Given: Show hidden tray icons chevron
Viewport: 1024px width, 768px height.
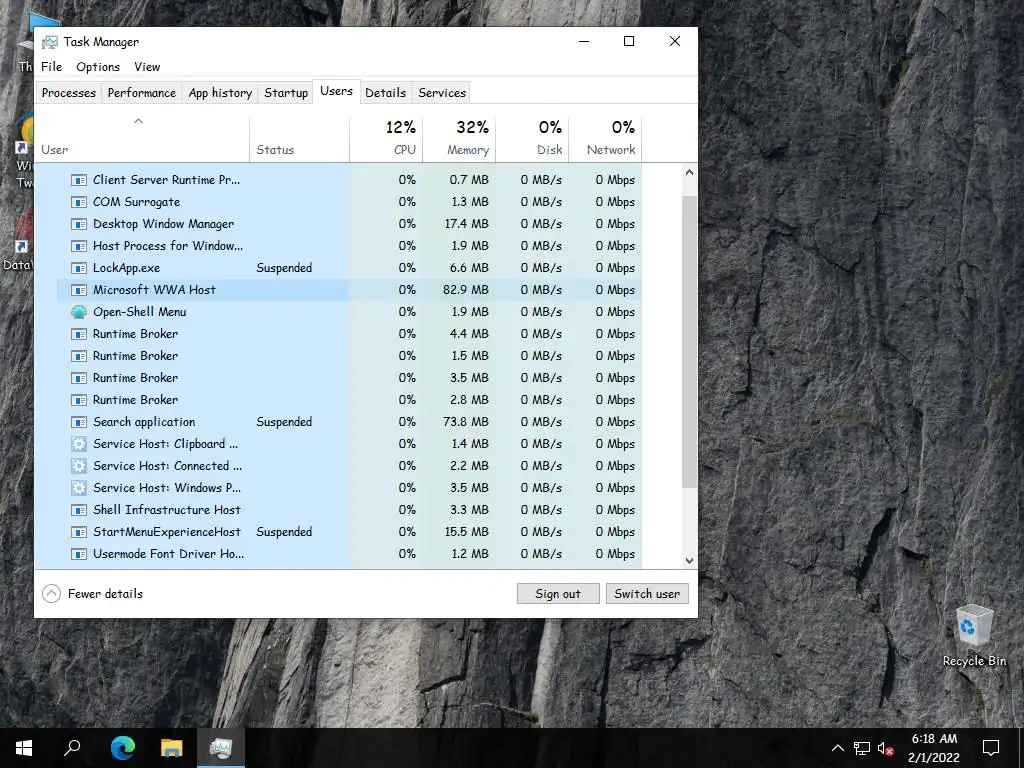Looking at the screenshot, I should click(838, 748).
